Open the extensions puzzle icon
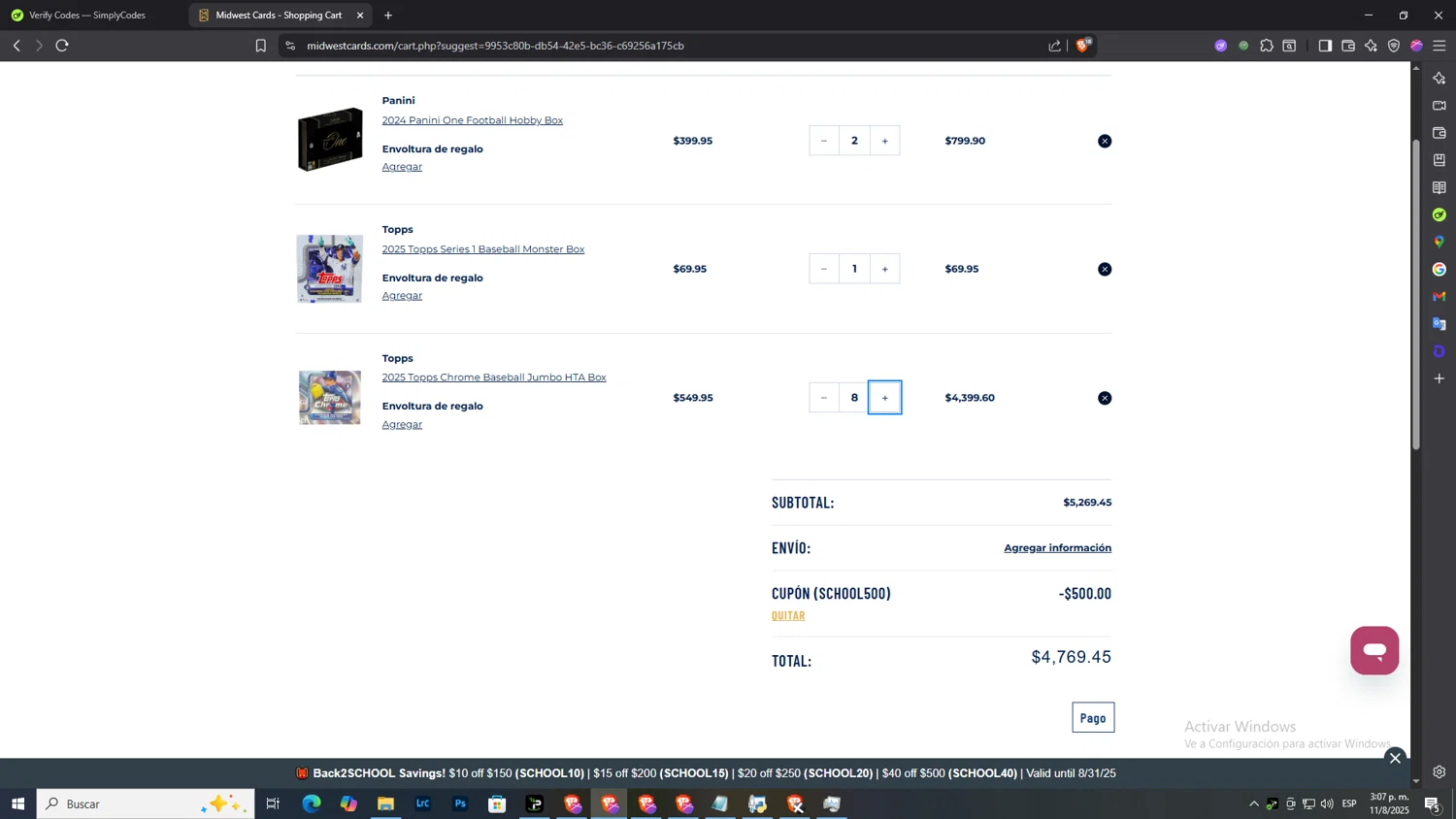 point(1267,46)
